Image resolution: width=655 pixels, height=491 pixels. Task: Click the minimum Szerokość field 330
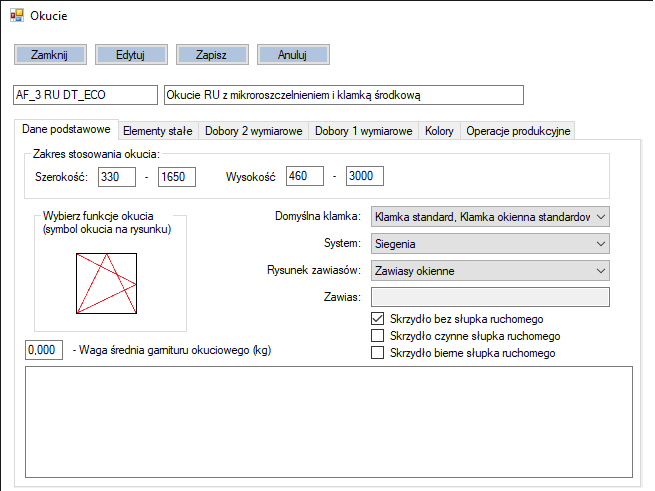click(x=117, y=177)
